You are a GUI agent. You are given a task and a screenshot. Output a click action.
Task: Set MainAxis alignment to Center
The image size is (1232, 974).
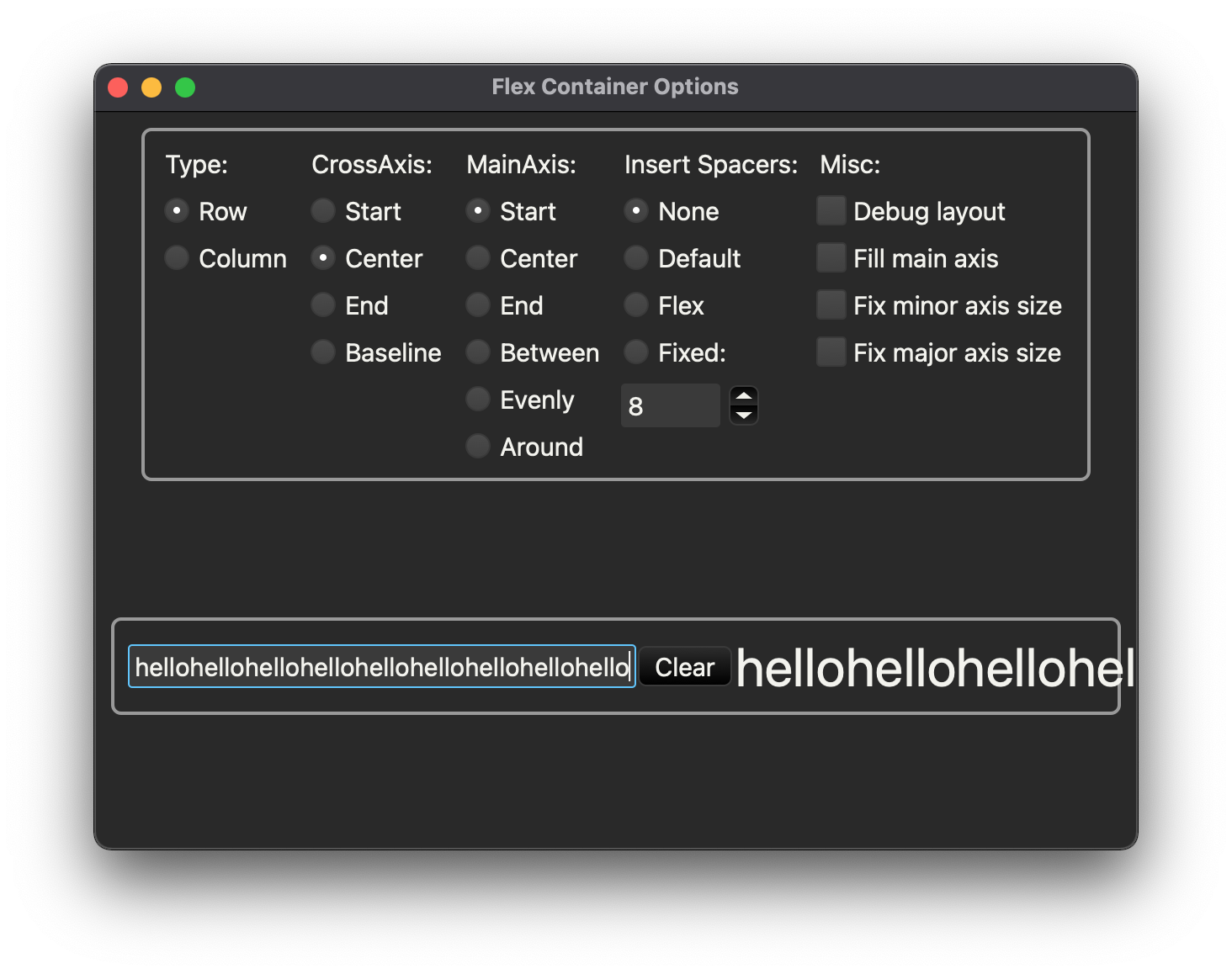[x=478, y=258]
